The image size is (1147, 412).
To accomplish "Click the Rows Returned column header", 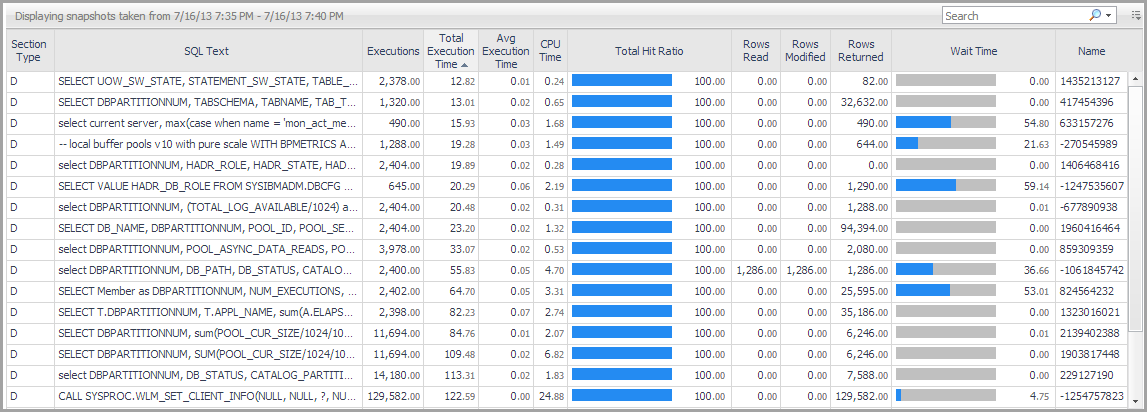I will click(860, 50).
